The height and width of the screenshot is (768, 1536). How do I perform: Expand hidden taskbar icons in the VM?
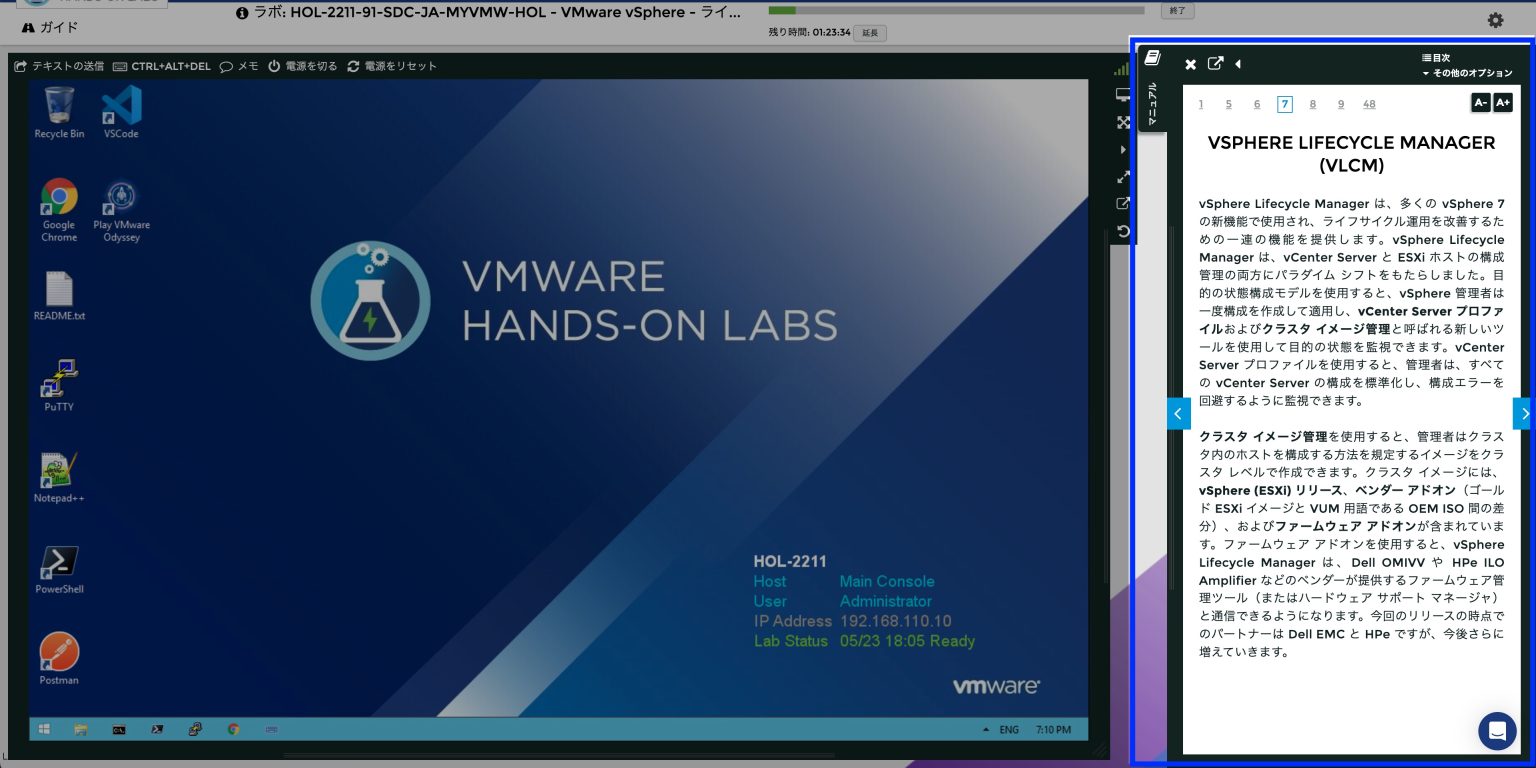[985, 729]
